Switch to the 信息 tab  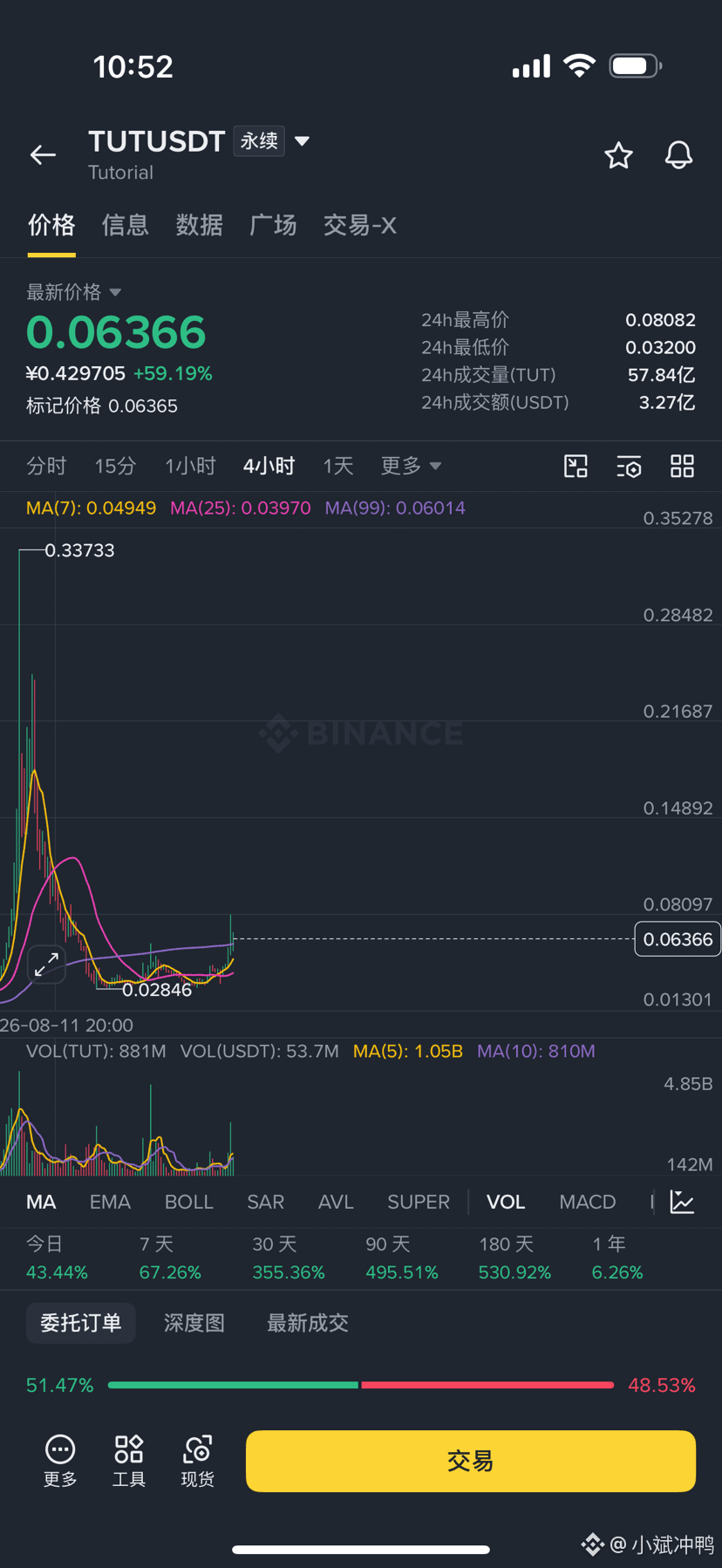pos(126,225)
